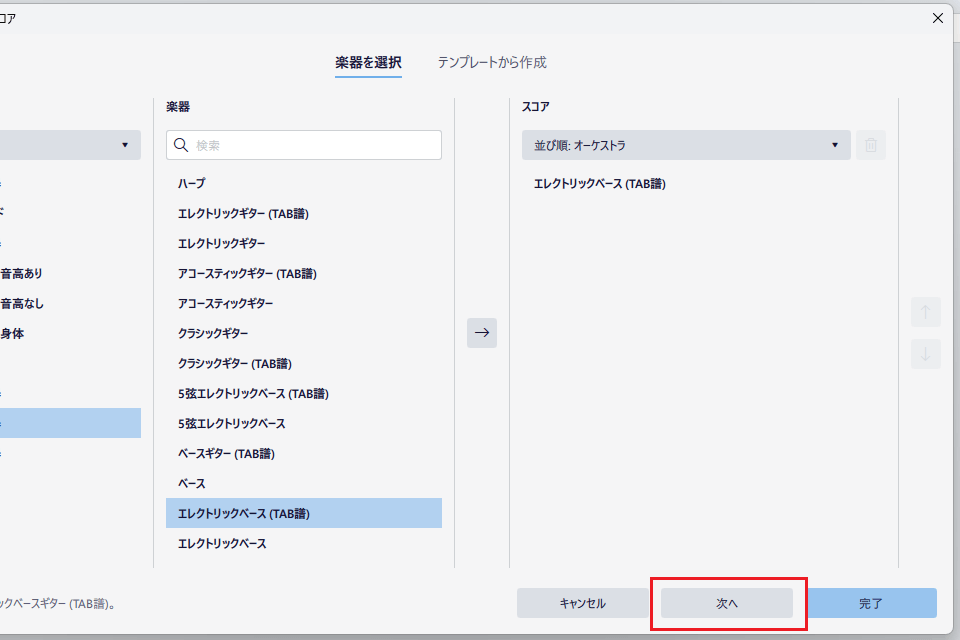960x640 pixels.
Task: Click the right arrow add-instrument button
Action: (x=481, y=333)
